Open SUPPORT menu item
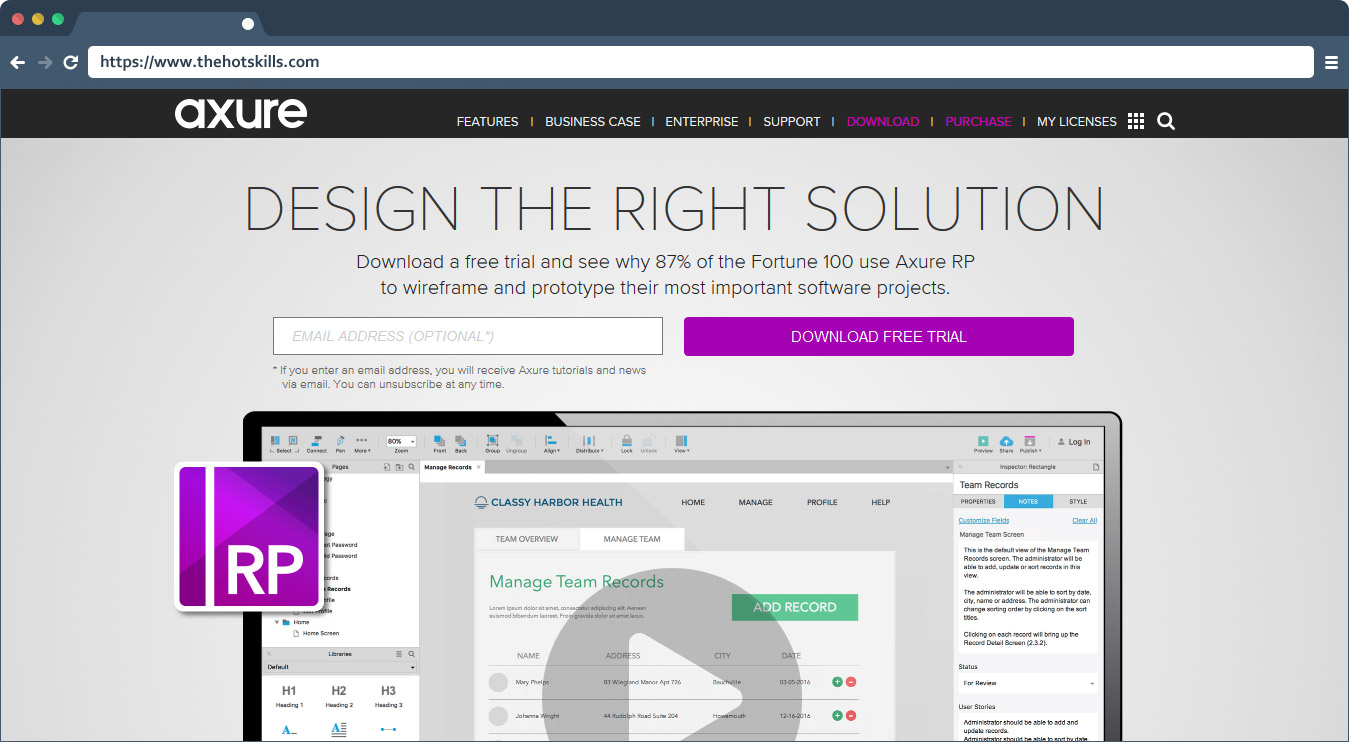Image resolution: width=1349 pixels, height=742 pixels. (791, 122)
